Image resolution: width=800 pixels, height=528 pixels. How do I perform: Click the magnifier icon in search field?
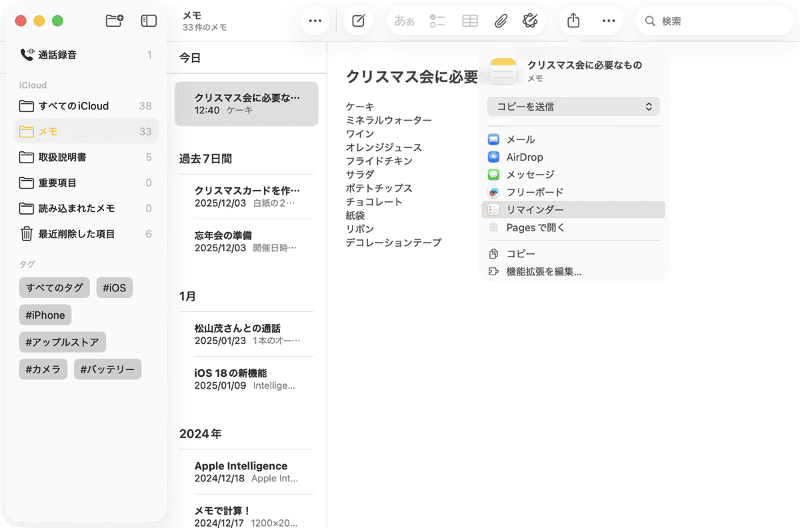tap(649, 21)
